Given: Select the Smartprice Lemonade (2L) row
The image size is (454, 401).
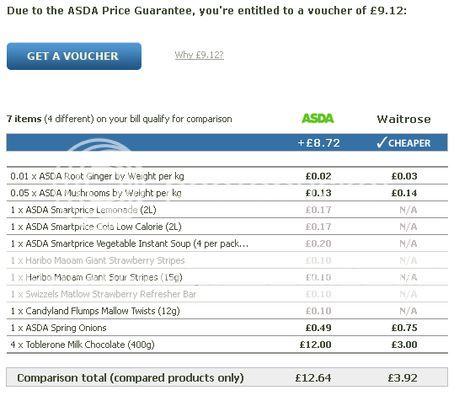Looking at the screenshot, I should pyautogui.click(x=227, y=210).
